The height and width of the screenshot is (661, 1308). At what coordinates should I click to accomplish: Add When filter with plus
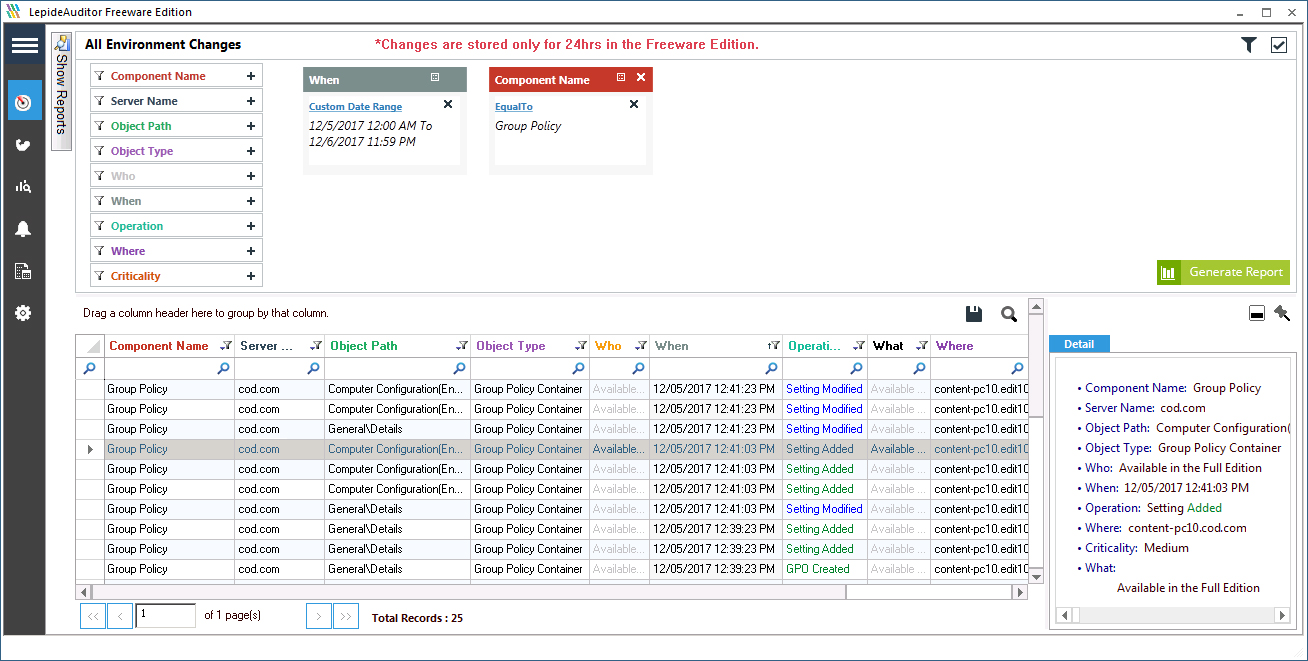[x=251, y=201]
